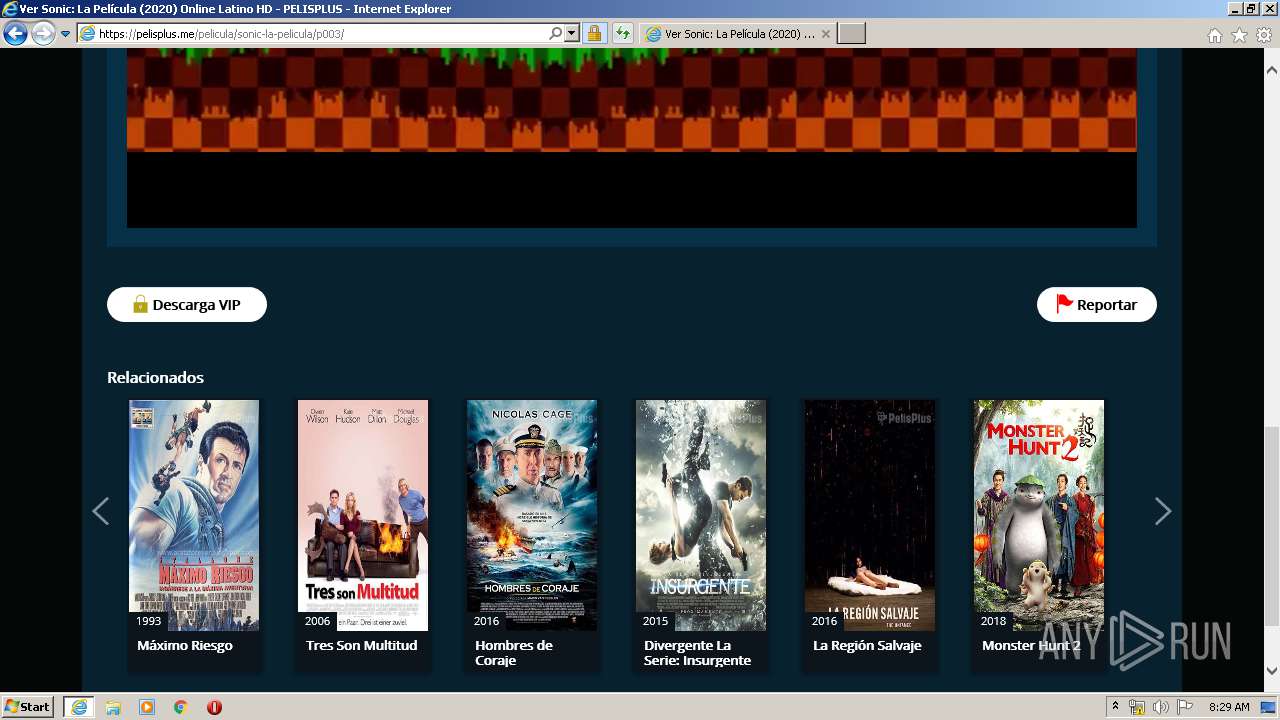Open Internet Explorer in the taskbar

point(79,707)
